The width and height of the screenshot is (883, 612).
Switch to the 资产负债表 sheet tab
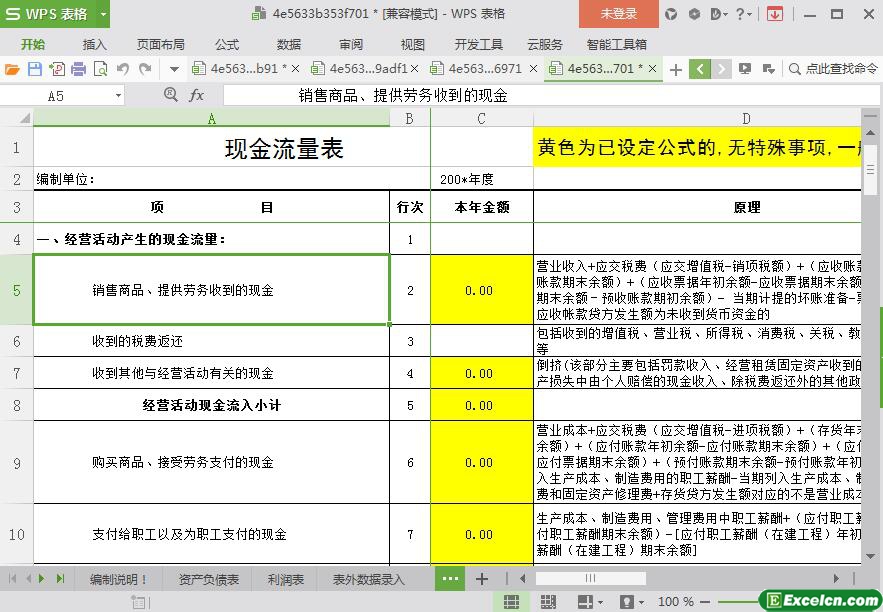(209, 579)
